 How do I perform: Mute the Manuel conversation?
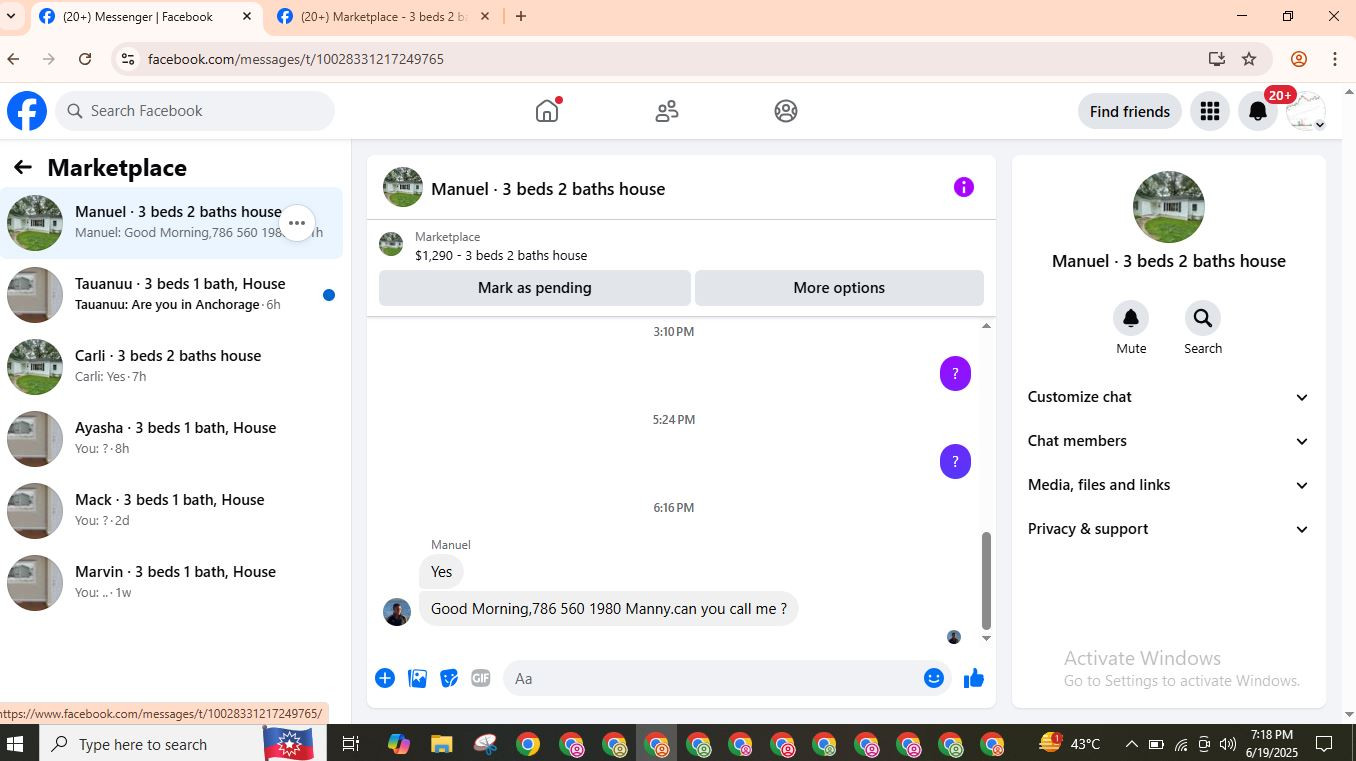[1131, 318]
